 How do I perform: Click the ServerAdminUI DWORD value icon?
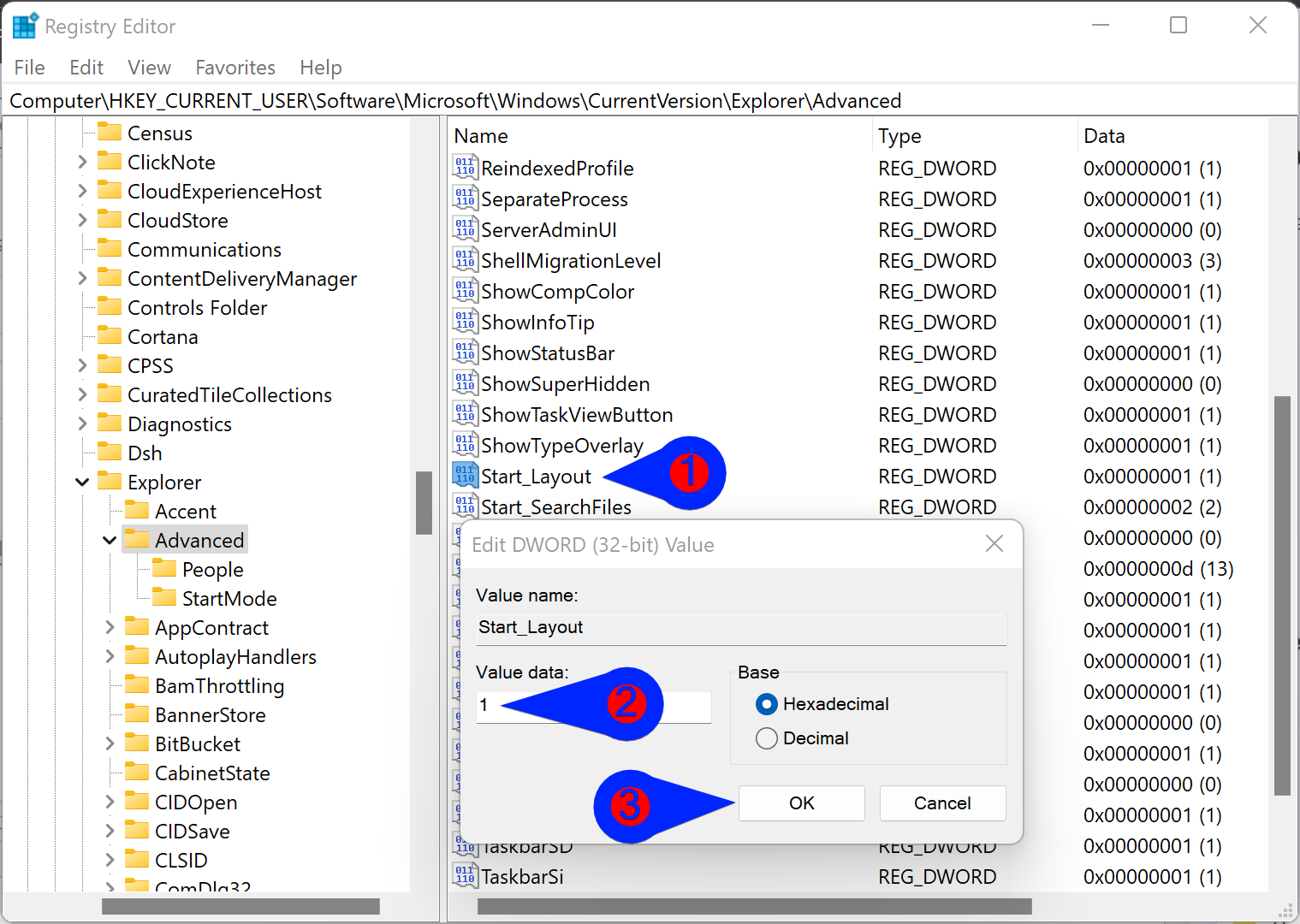pos(465,228)
